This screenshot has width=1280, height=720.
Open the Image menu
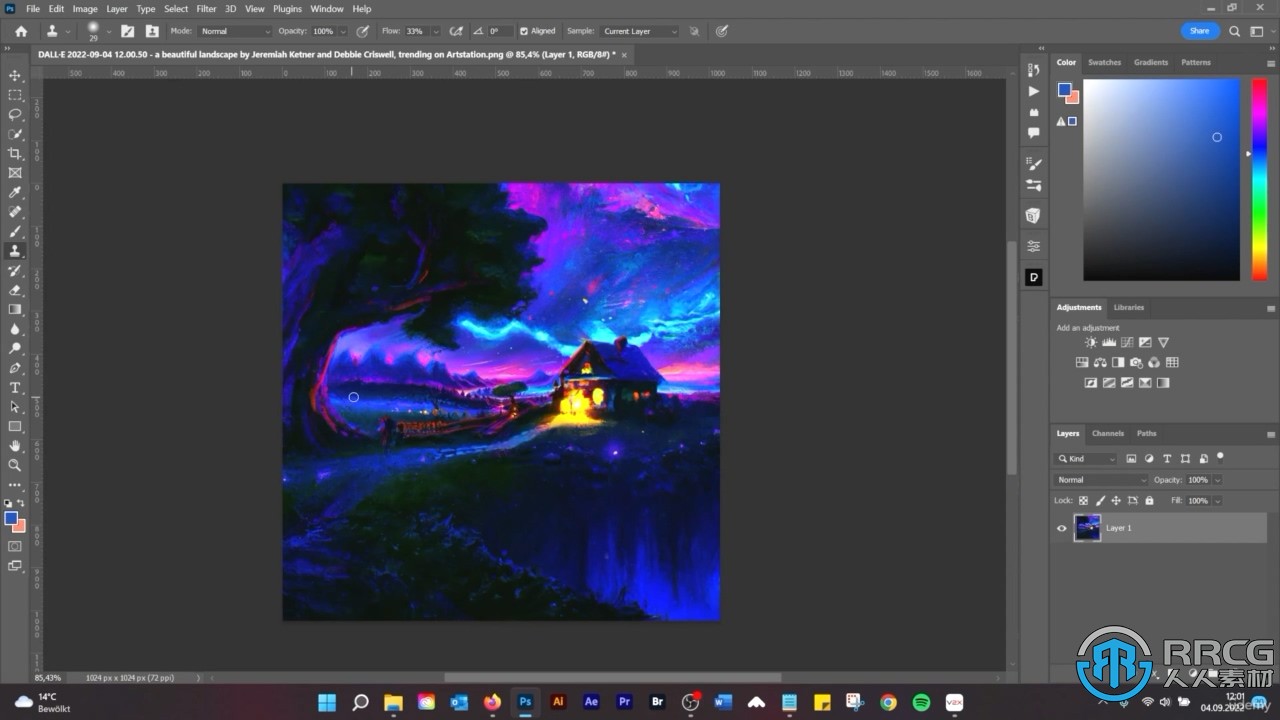point(85,9)
